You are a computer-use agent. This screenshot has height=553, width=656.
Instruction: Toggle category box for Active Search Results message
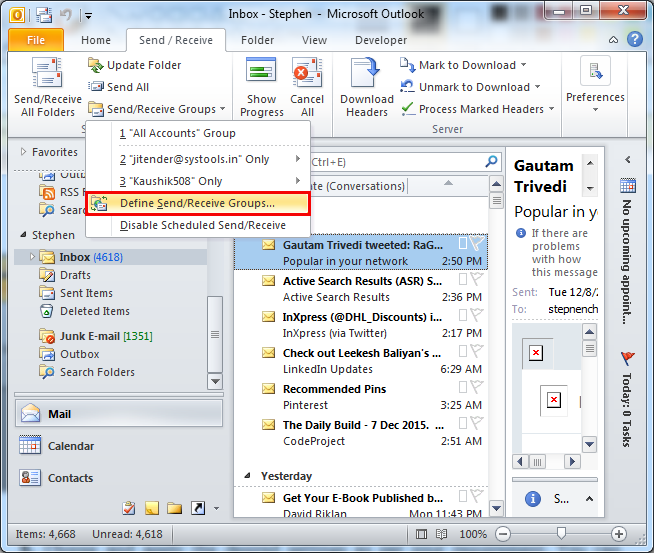[463, 279]
